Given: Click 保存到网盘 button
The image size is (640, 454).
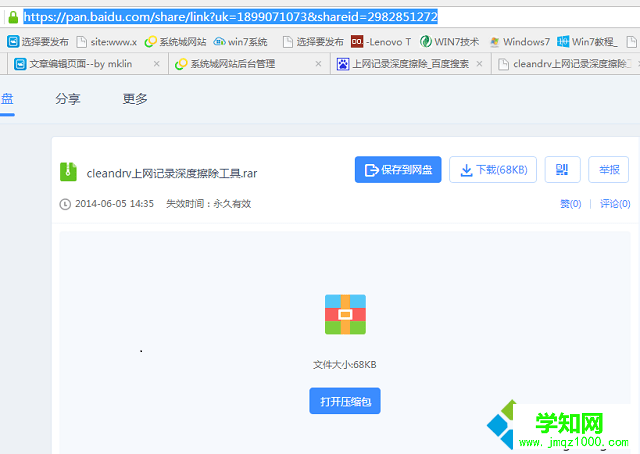Looking at the screenshot, I should pyautogui.click(x=398, y=169).
